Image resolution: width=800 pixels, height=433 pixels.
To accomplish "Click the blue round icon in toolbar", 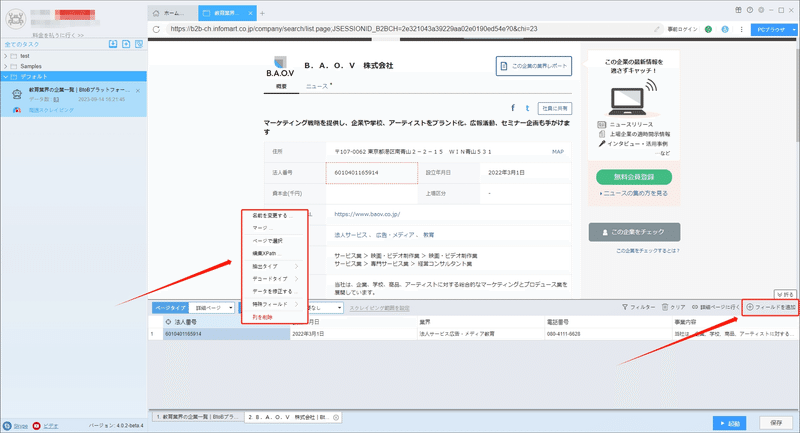I will [x=724, y=30].
